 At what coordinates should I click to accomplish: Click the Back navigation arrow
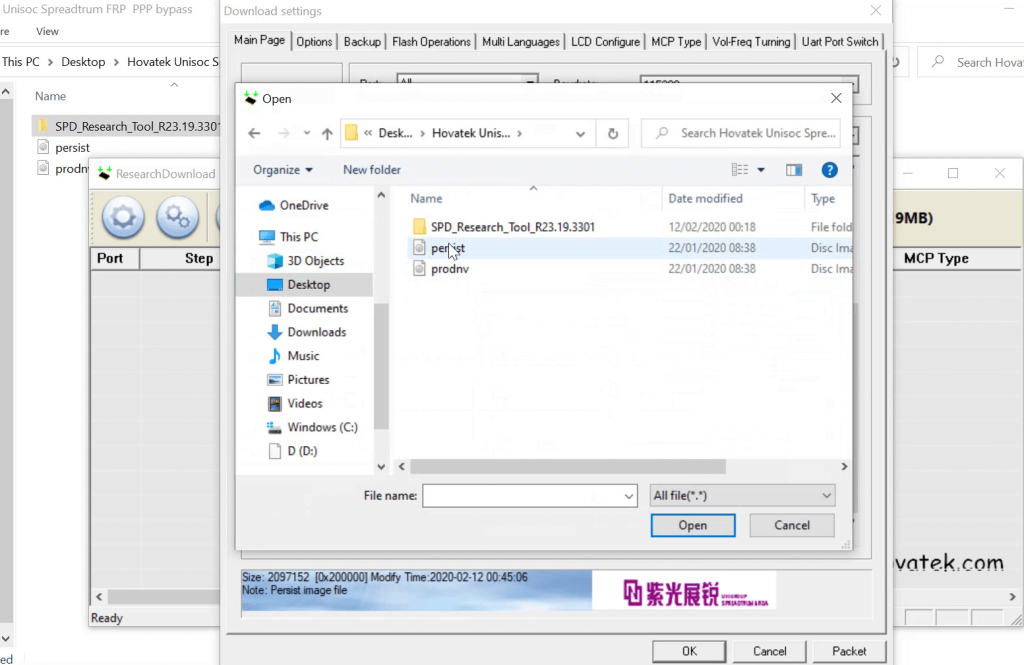(x=254, y=133)
